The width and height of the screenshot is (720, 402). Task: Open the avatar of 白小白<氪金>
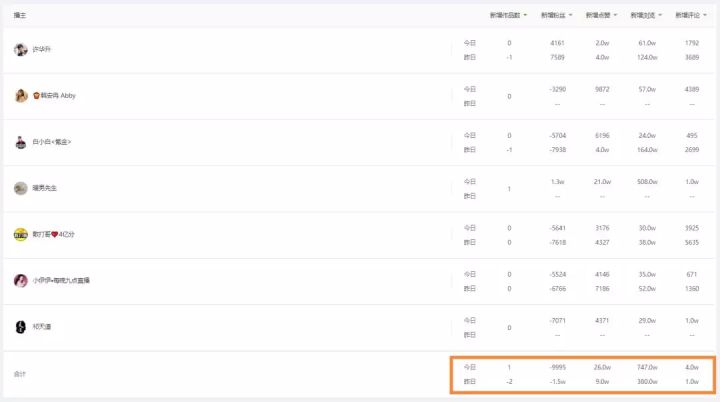21,142
